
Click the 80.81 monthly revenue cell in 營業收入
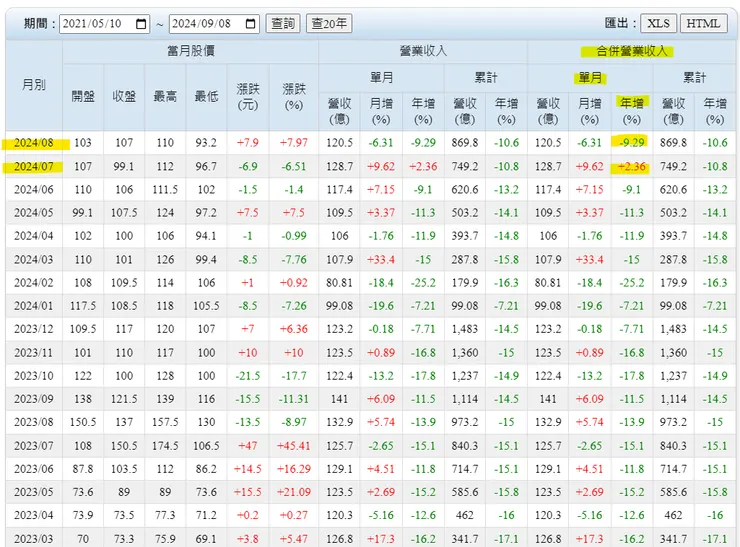coord(339,283)
